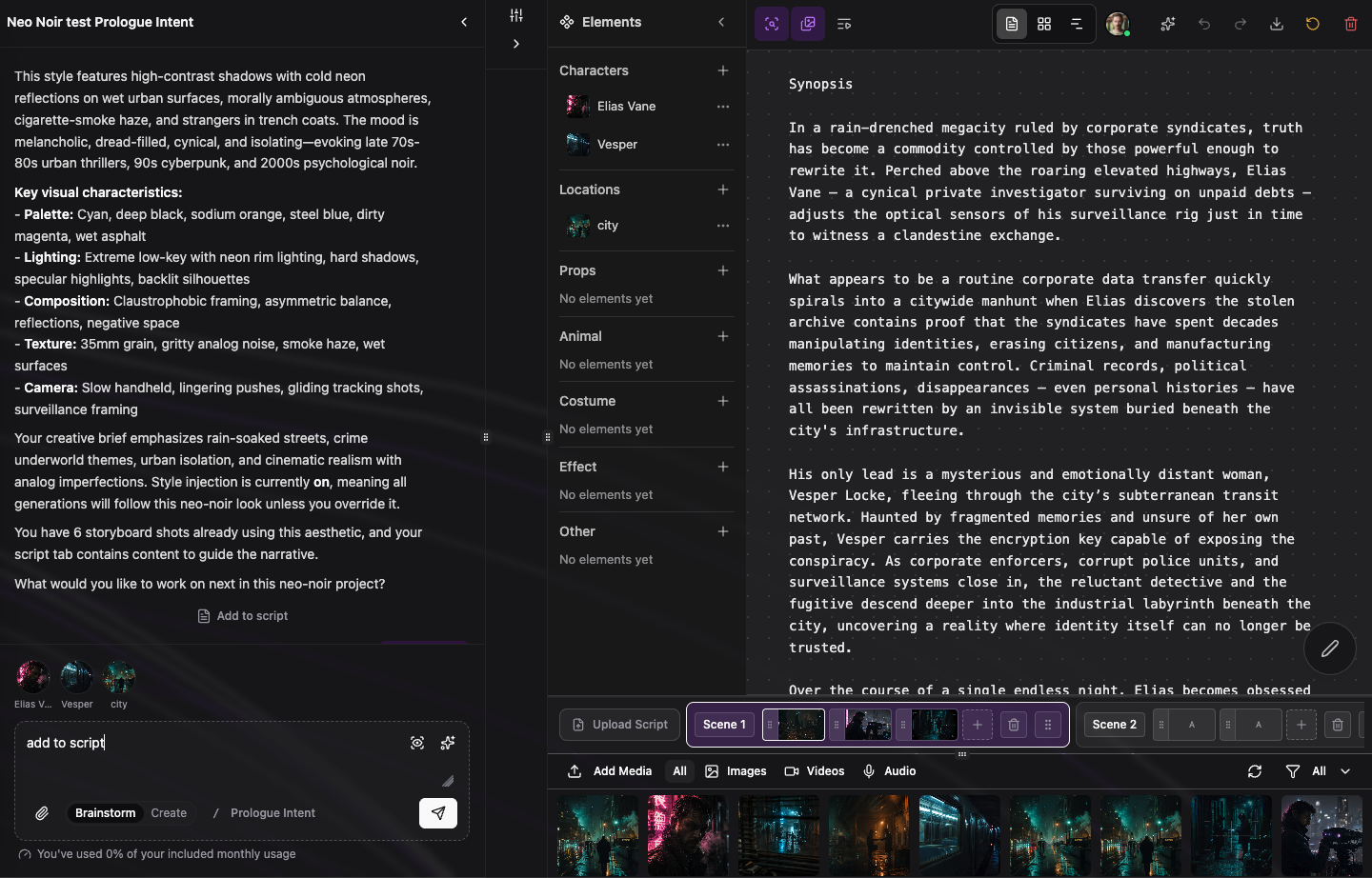This screenshot has height=878, width=1372.
Task: Add a new Animal element
Action: [x=723, y=336]
